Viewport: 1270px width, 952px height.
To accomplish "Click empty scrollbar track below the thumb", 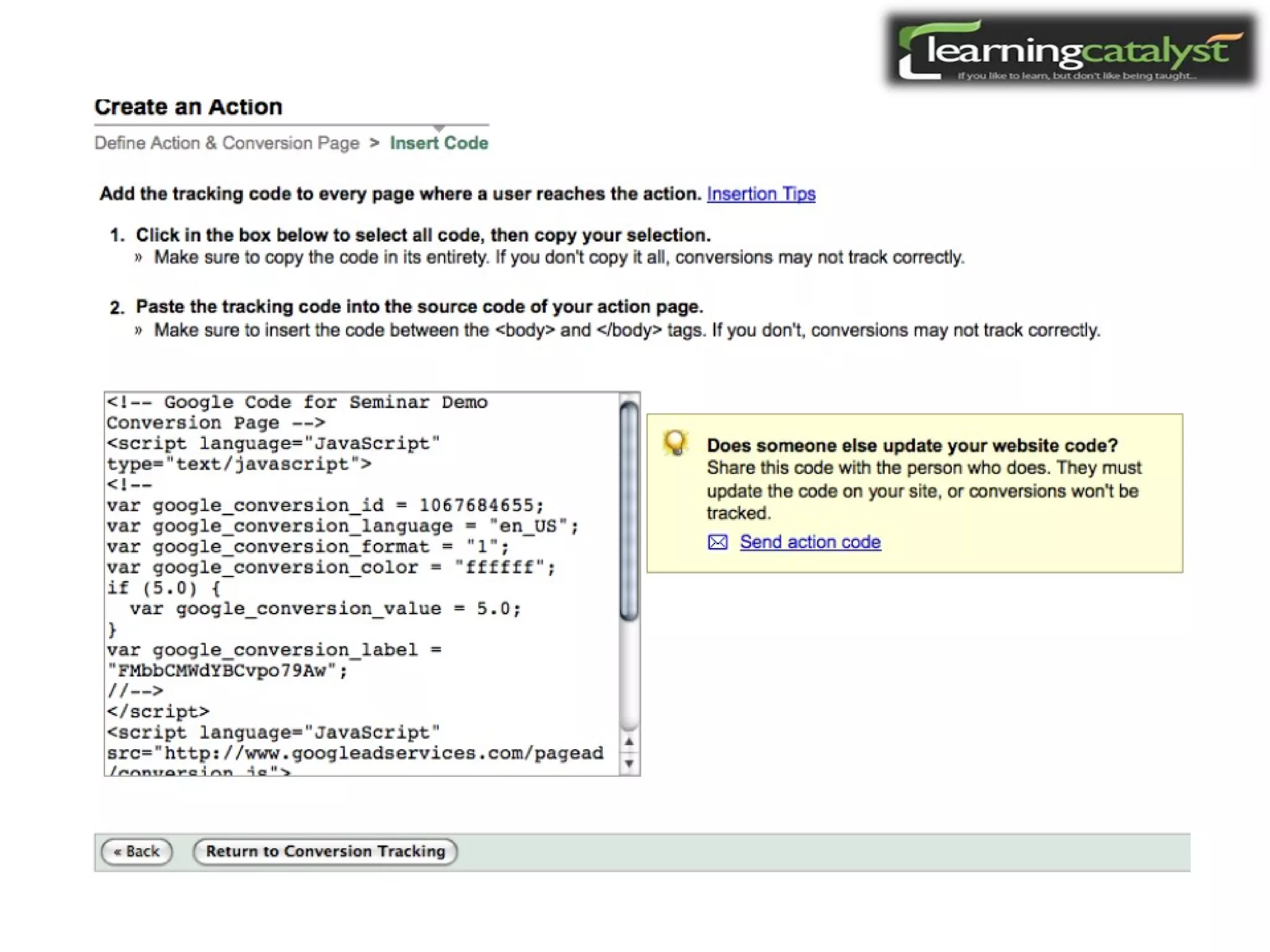I will click(629, 676).
